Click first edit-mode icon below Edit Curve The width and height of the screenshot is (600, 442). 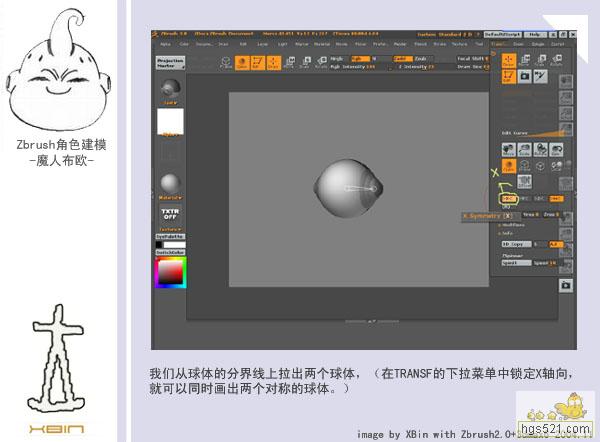pos(509,149)
